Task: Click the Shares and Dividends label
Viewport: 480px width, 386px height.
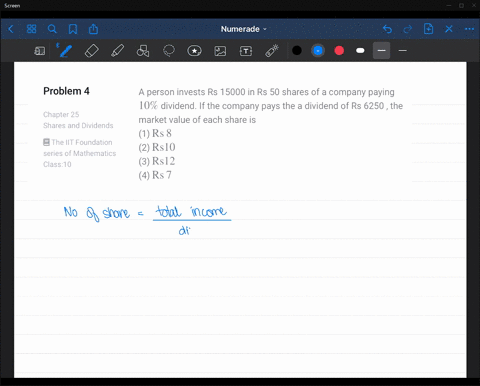Action: tap(78, 126)
